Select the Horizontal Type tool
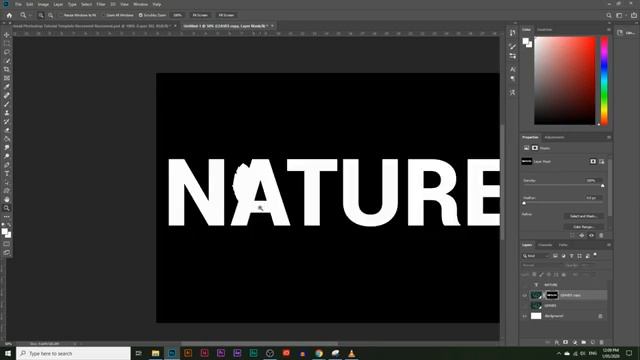The height and width of the screenshot is (360, 640). tap(7, 173)
